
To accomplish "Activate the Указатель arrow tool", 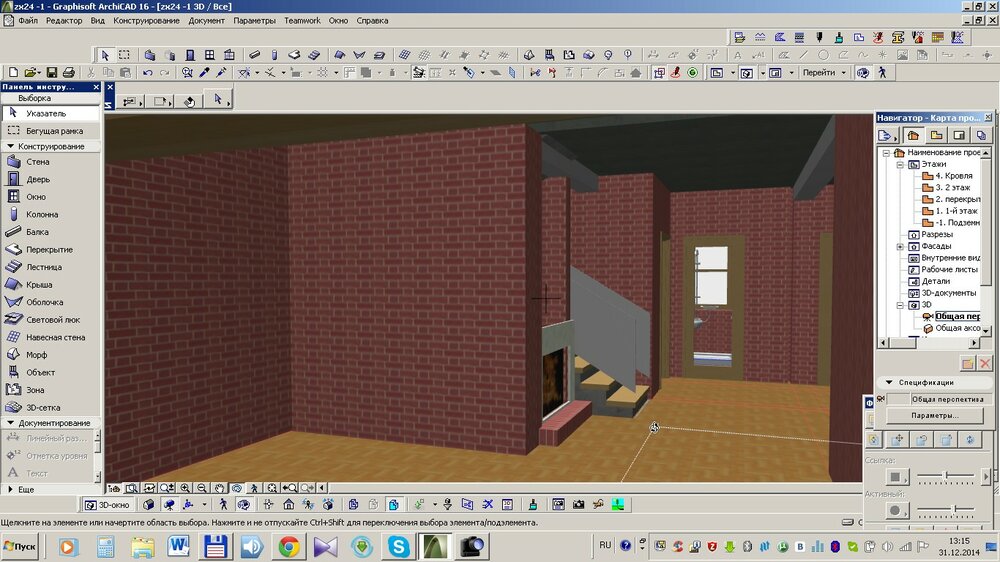I will click(46, 113).
